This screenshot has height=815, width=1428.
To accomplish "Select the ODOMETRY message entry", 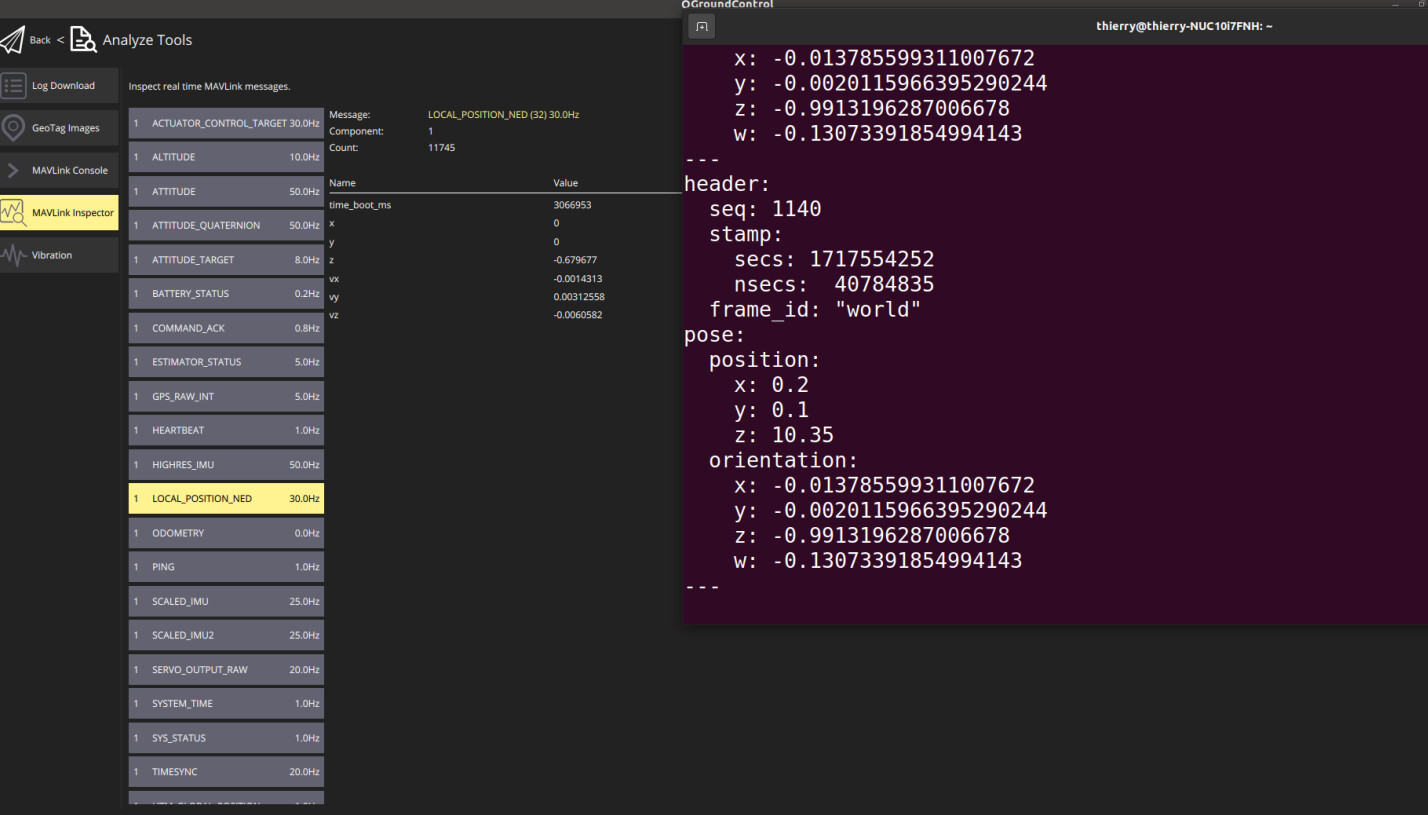I will pyautogui.click(x=226, y=533).
